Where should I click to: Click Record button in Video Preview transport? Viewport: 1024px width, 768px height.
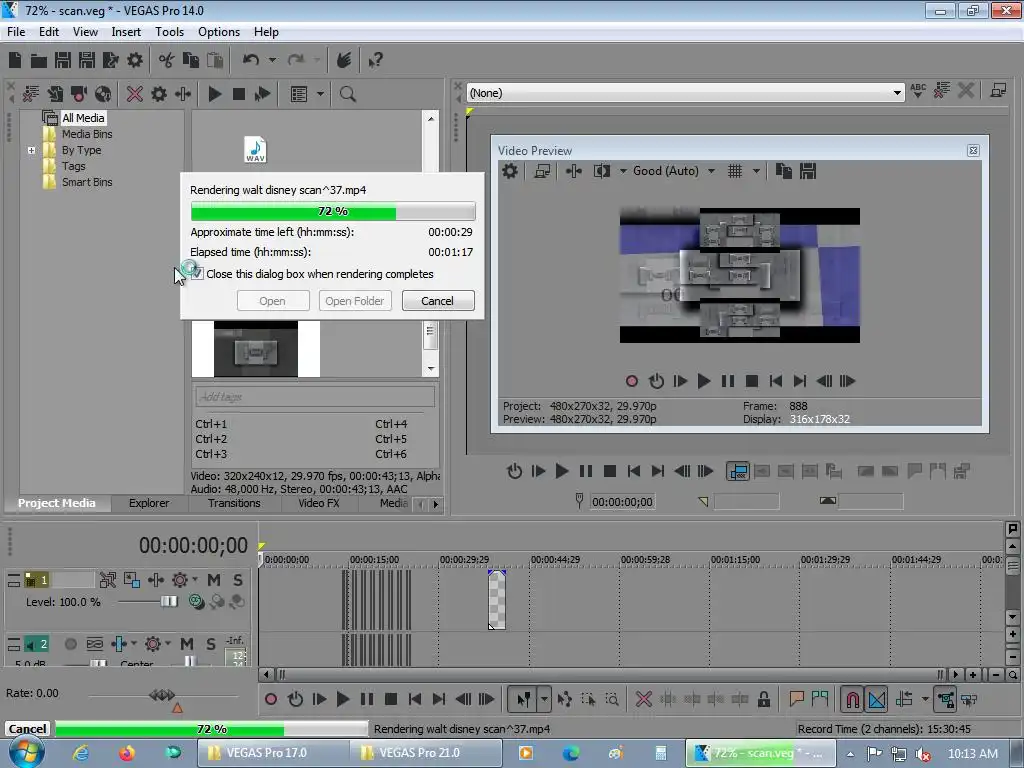pyautogui.click(x=632, y=381)
